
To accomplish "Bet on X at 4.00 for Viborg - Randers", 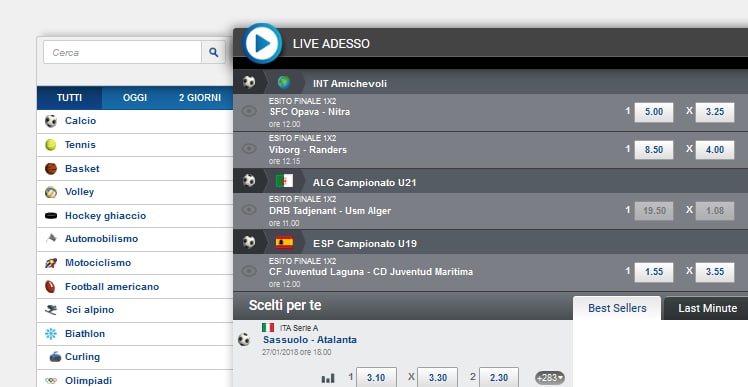I will (715, 150).
